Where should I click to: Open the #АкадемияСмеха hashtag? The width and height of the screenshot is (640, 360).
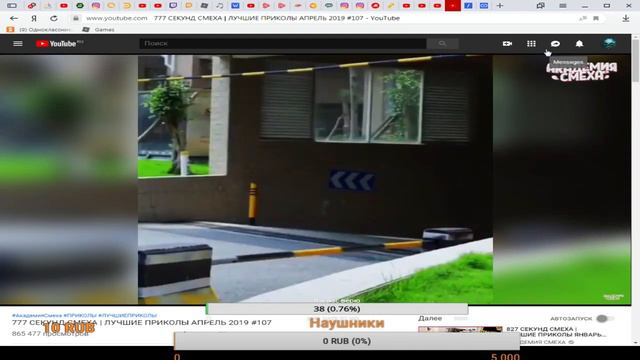(x=37, y=316)
